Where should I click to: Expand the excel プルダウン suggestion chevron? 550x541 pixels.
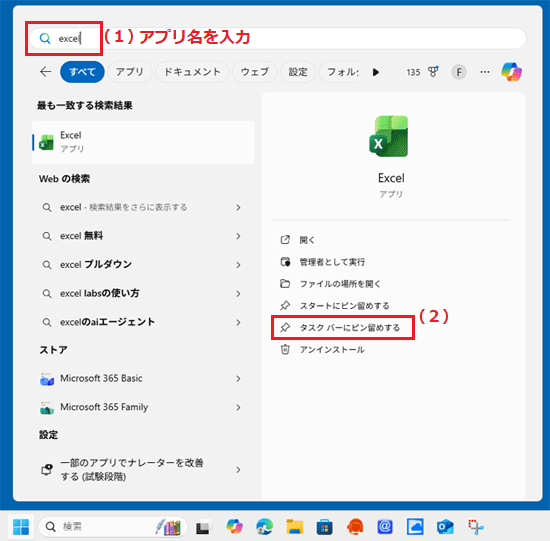(238, 265)
